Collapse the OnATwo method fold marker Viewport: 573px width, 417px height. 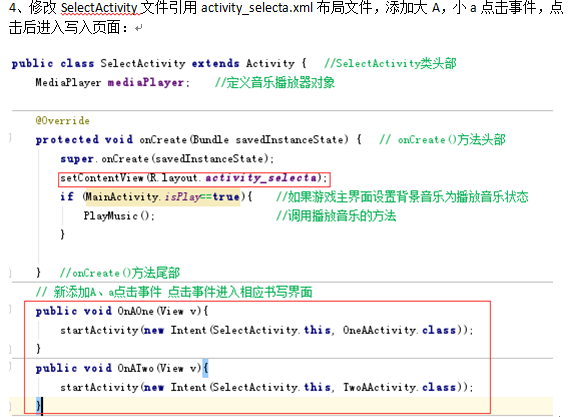point(10,366)
